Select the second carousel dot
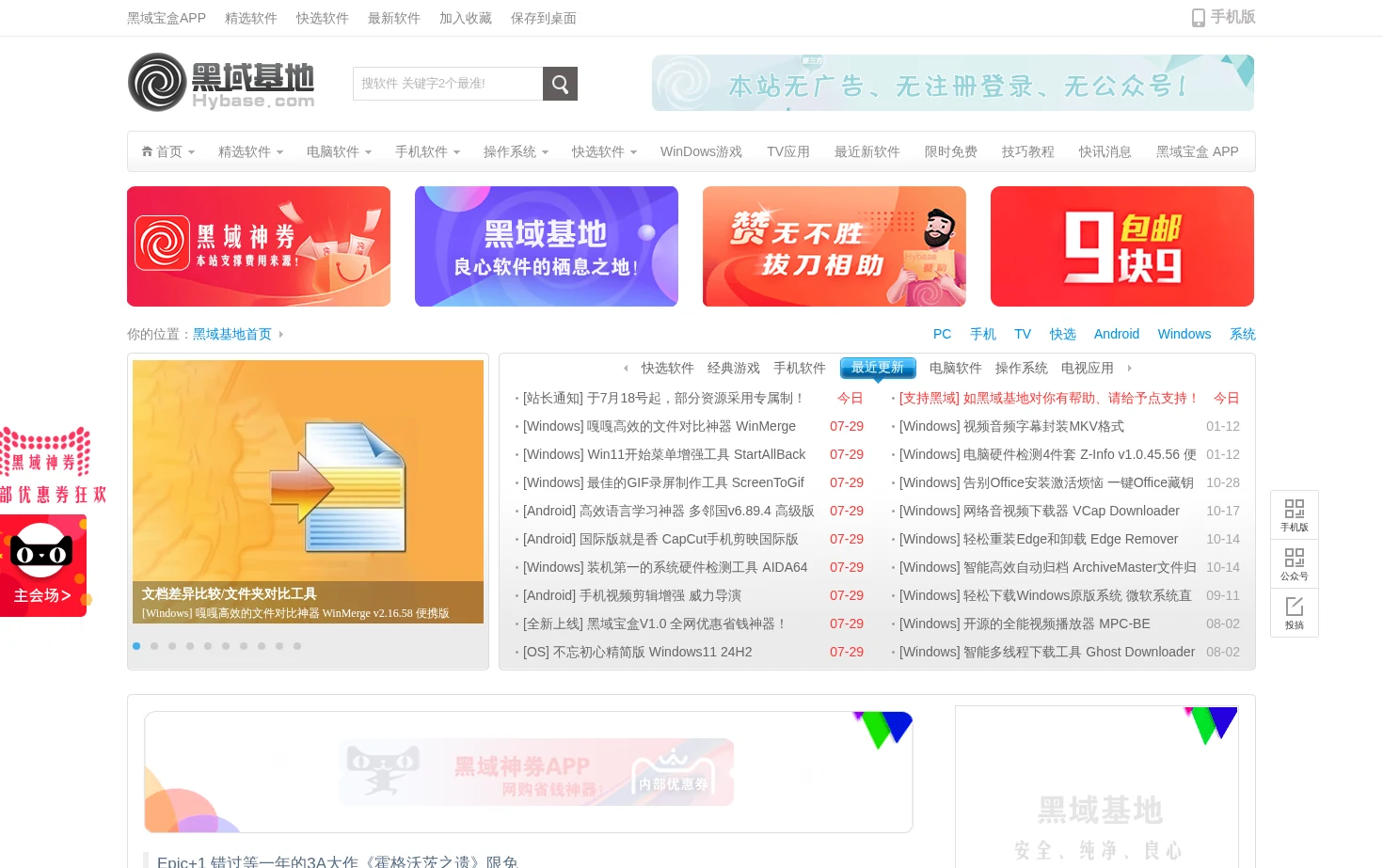This screenshot has width=1383, height=868. (x=154, y=646)
